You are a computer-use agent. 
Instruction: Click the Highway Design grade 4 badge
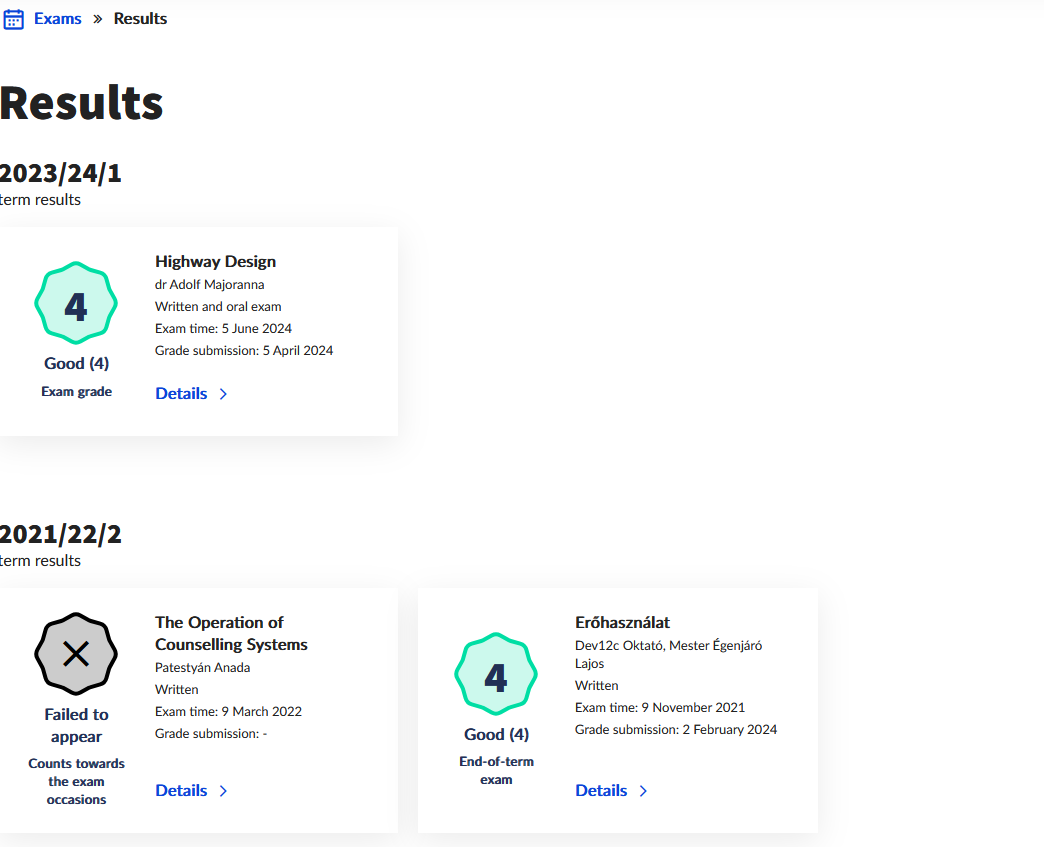point(76,304)
